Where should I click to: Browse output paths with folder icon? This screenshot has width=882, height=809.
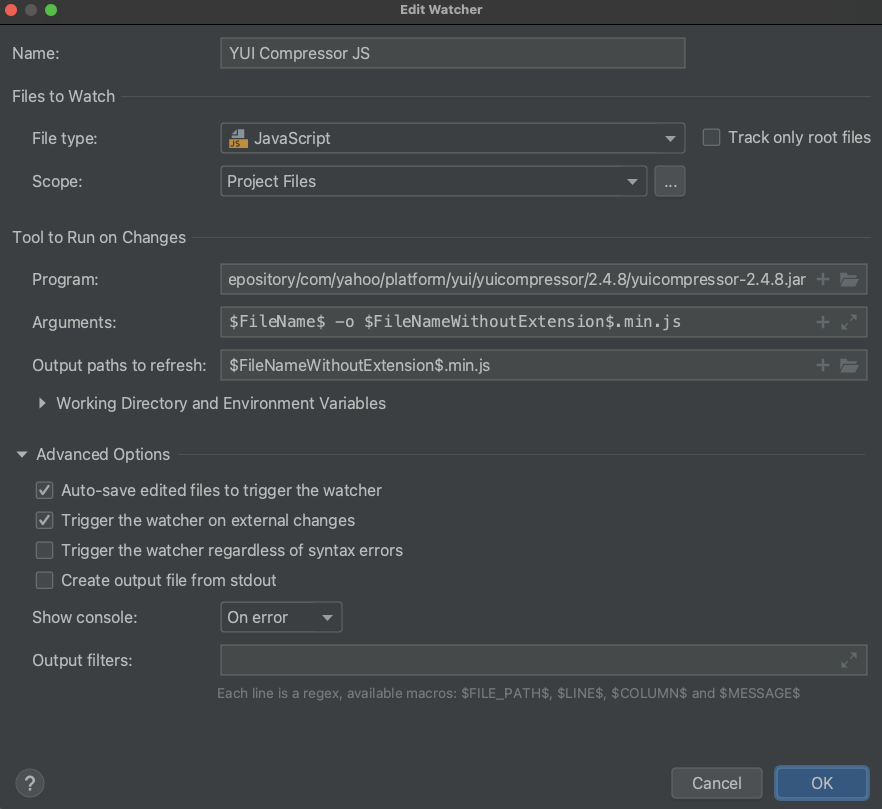(x=849, y=365)
